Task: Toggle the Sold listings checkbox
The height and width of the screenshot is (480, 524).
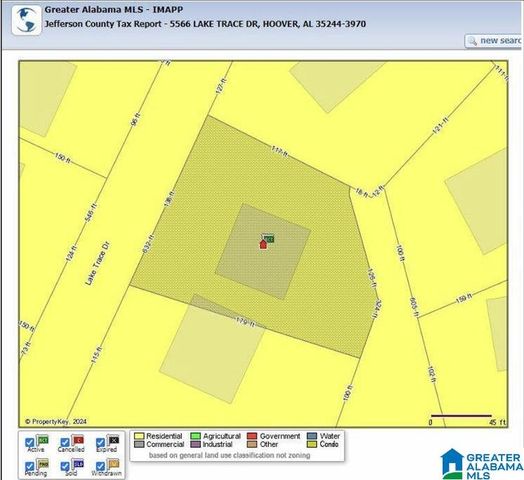Action: pos(65,466)
